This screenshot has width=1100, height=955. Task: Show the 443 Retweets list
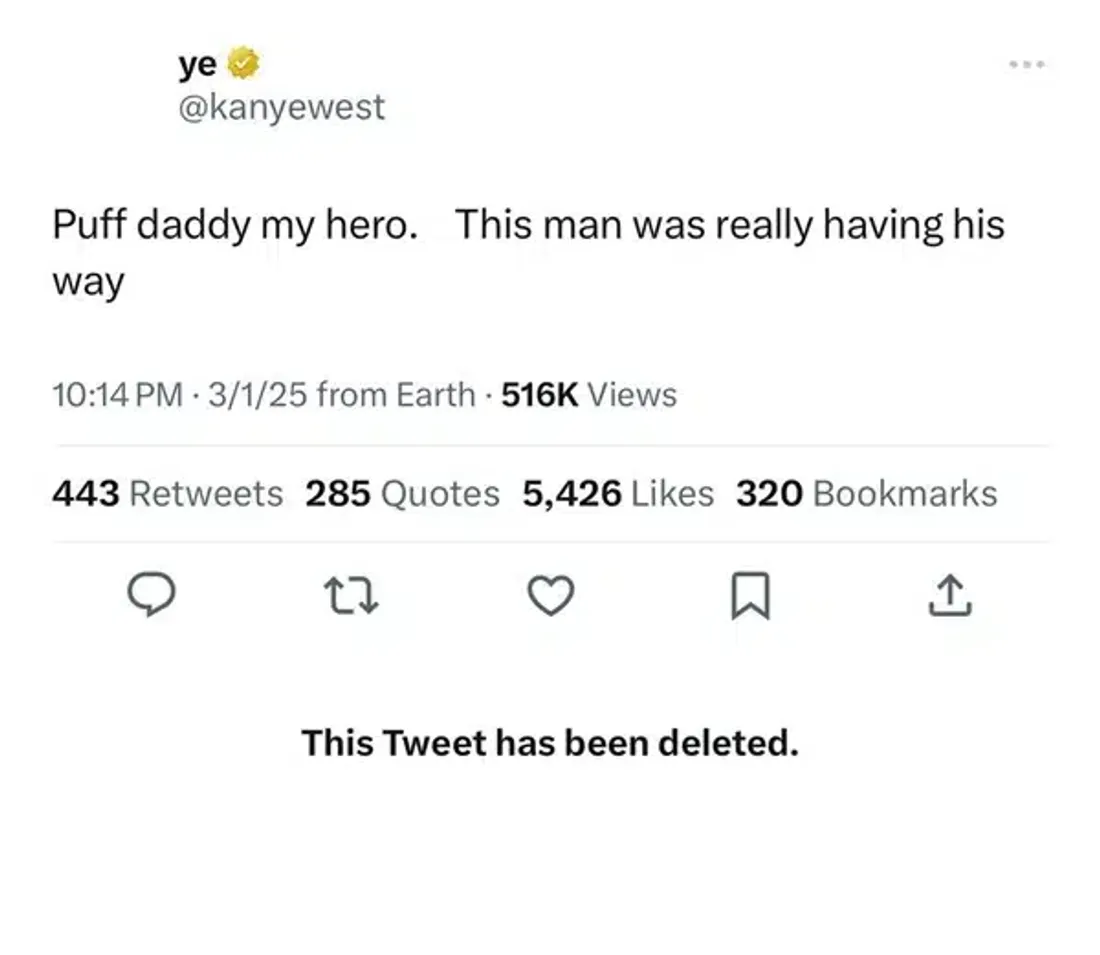click(167, 493)
